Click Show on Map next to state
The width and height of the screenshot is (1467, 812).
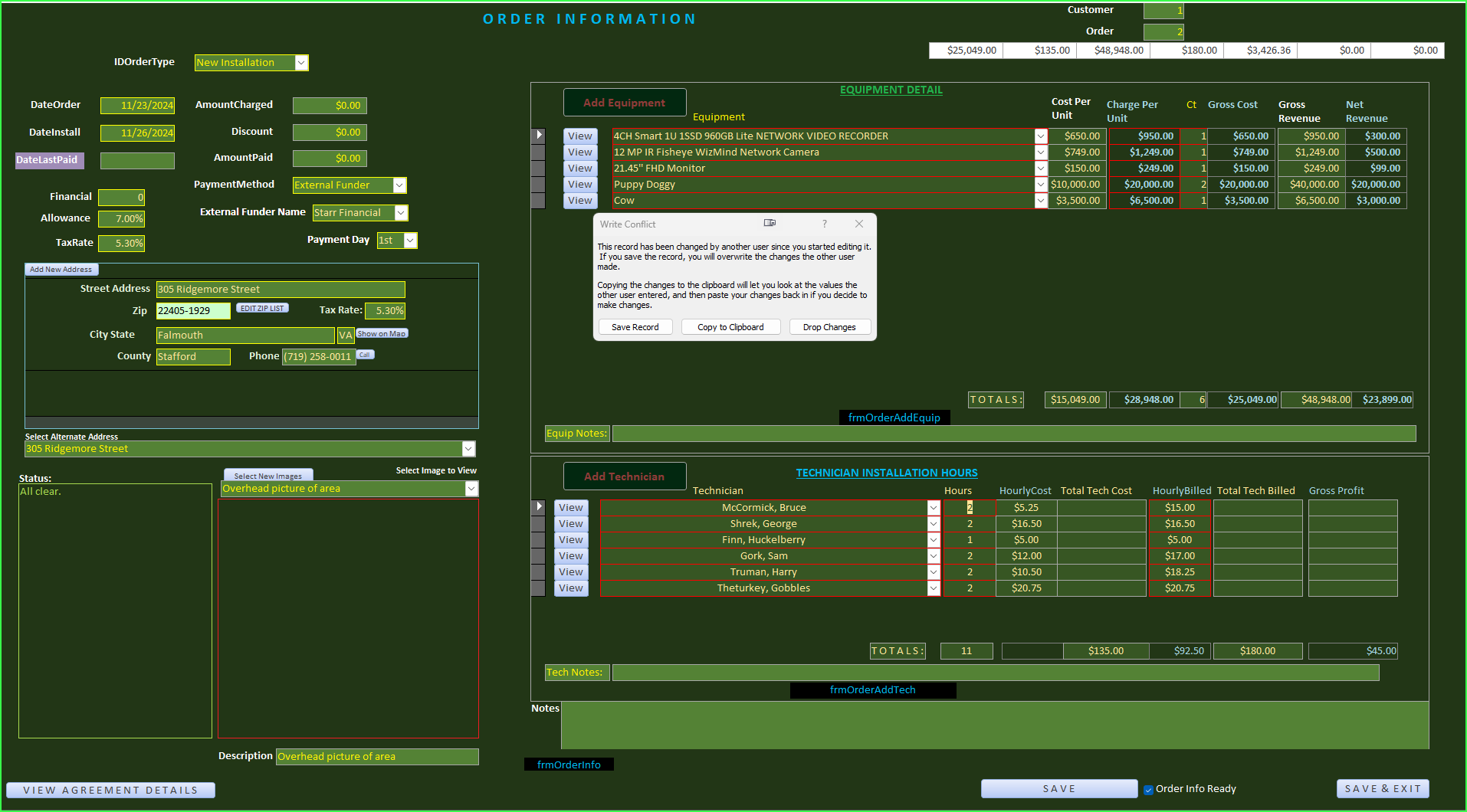[382, 334]
